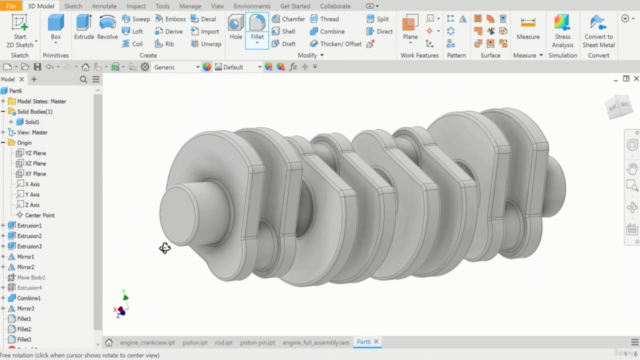Click the ViewCube in the viewport

point(619,107)
